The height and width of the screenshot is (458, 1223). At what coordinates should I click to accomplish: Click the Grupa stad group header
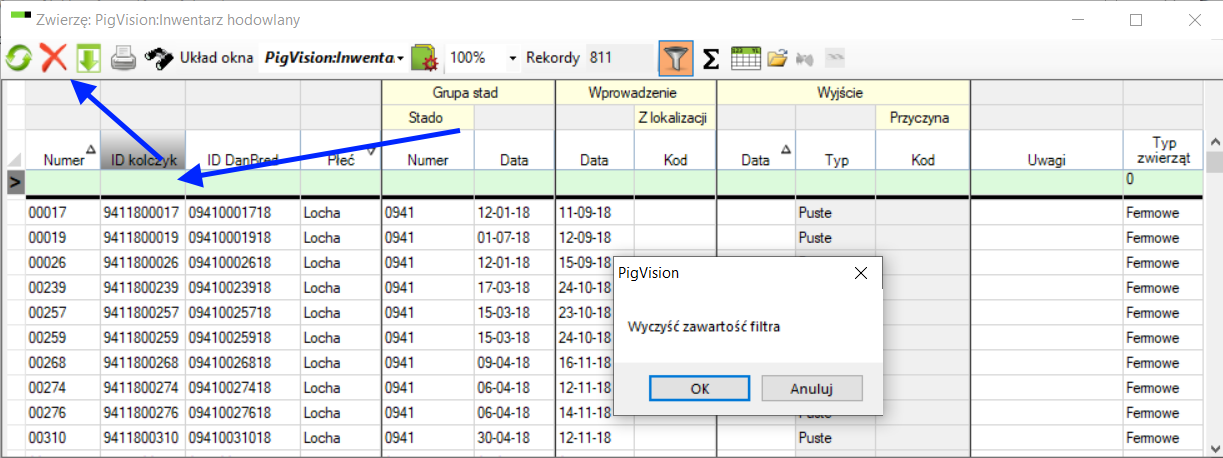467,93
